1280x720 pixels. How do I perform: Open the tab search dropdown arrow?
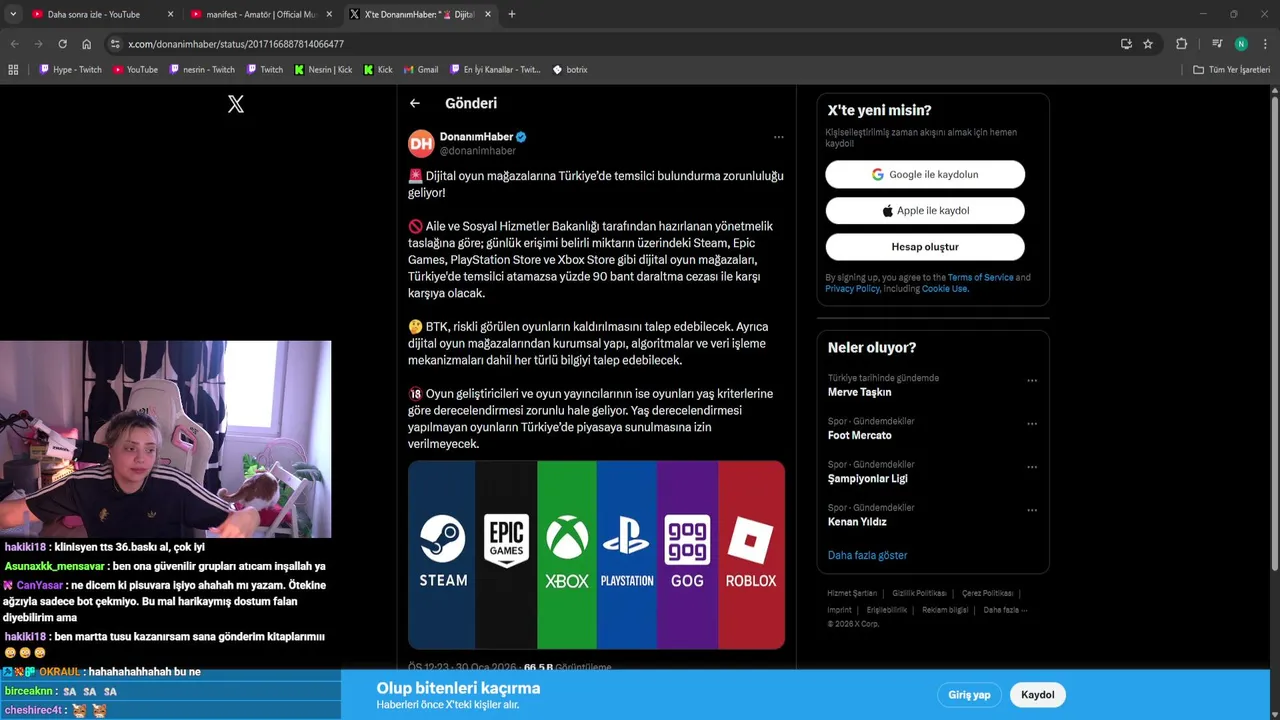(x=13, y=14)
